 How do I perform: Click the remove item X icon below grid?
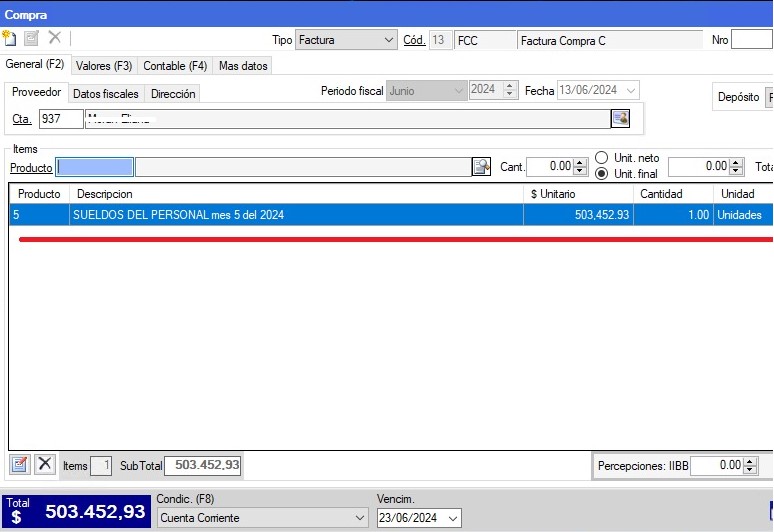click(x=45, y=464)
